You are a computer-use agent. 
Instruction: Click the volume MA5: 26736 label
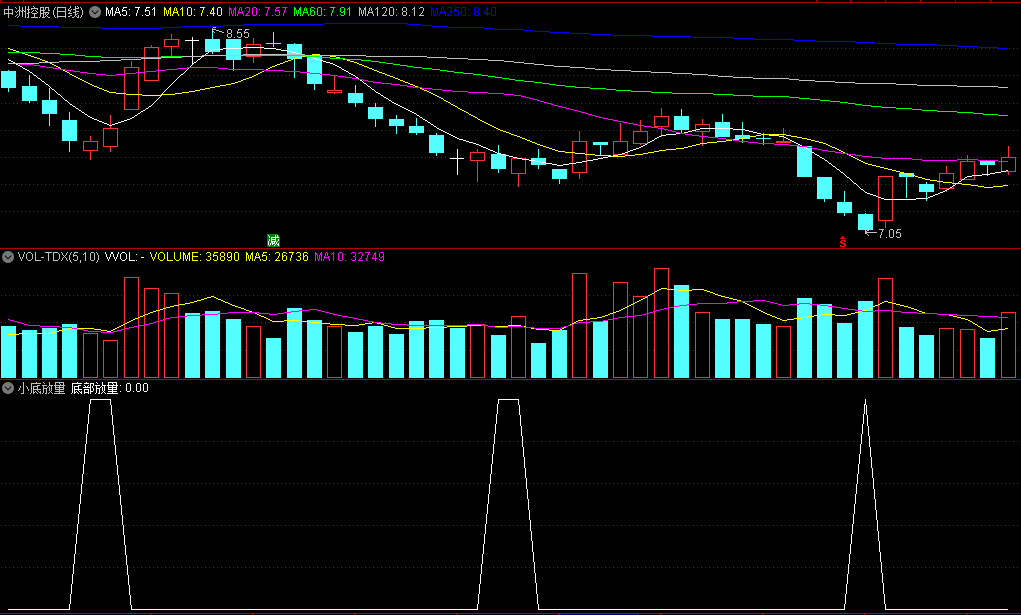(x=277, y=257)
